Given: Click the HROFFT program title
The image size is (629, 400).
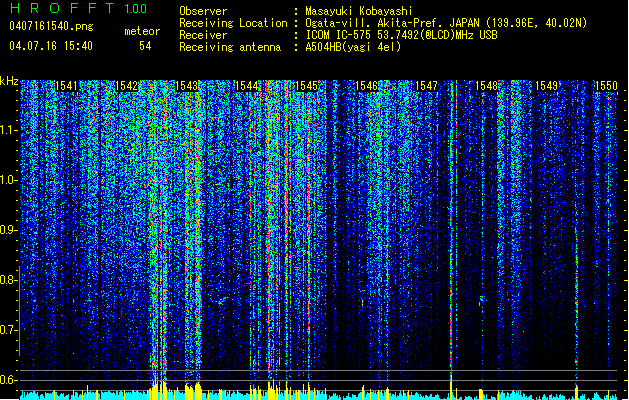Looking at the screenshot, I should (62, 8).
